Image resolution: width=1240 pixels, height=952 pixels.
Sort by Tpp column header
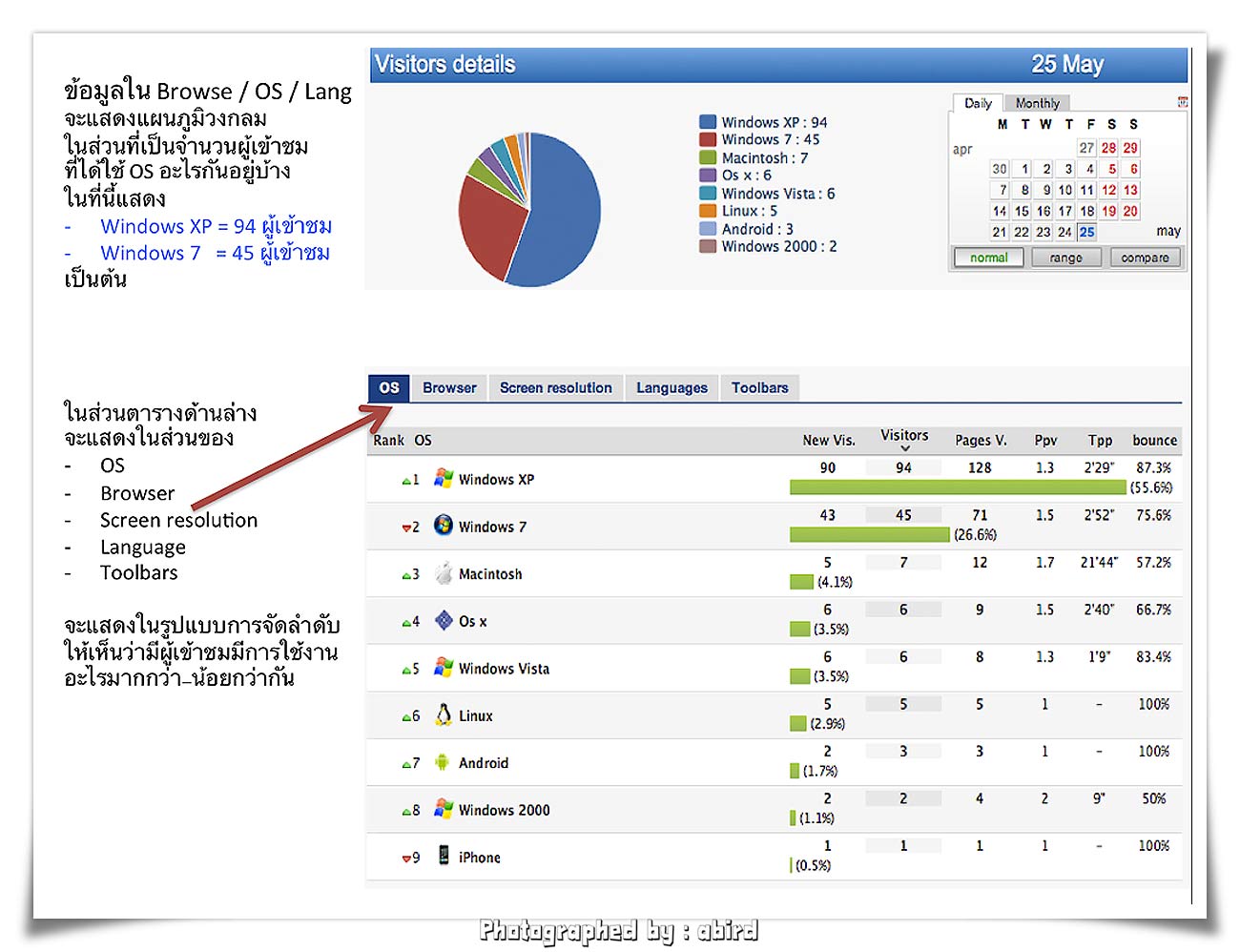coord(1100,441)
